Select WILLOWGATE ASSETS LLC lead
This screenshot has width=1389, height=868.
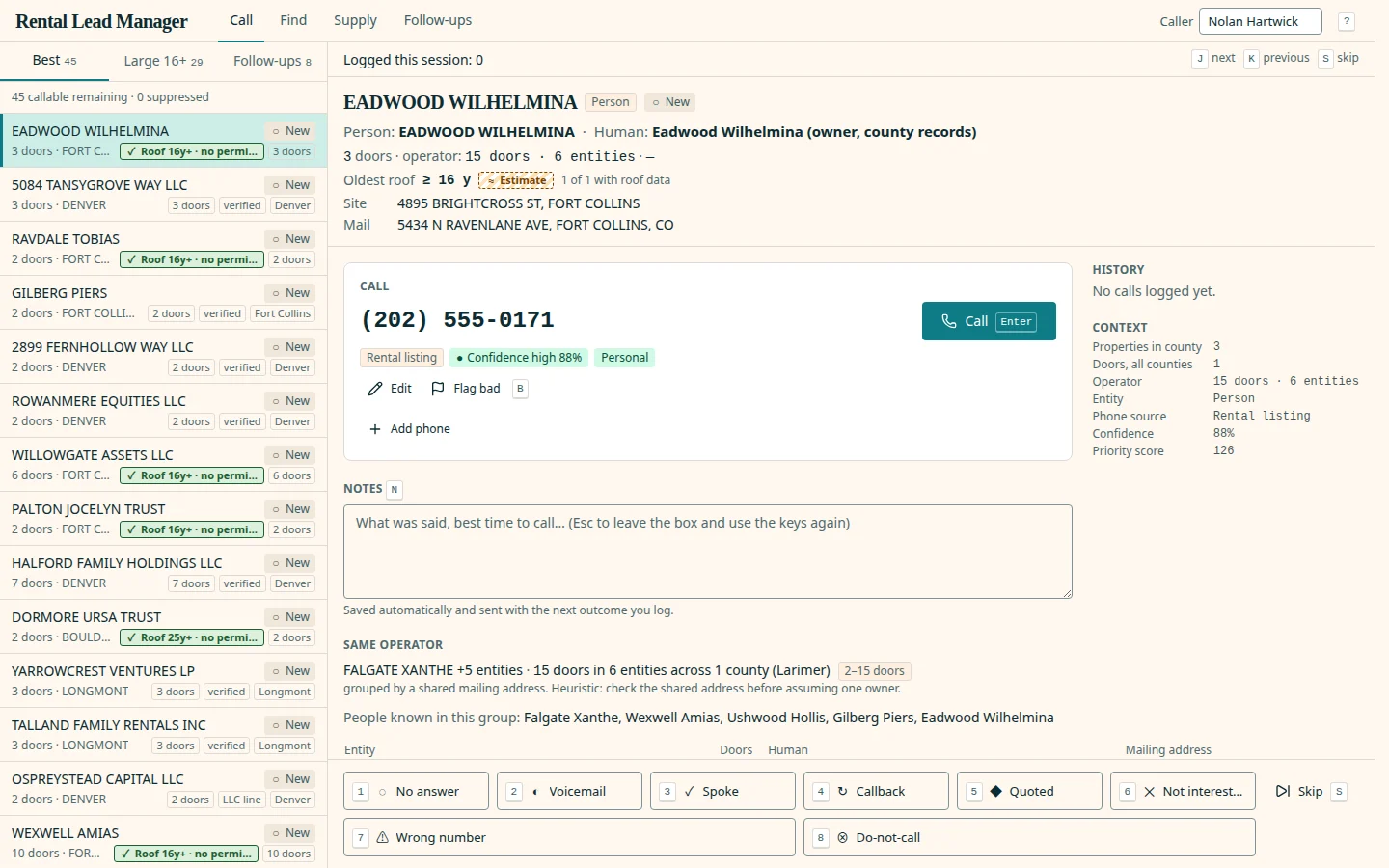(164, 465)
